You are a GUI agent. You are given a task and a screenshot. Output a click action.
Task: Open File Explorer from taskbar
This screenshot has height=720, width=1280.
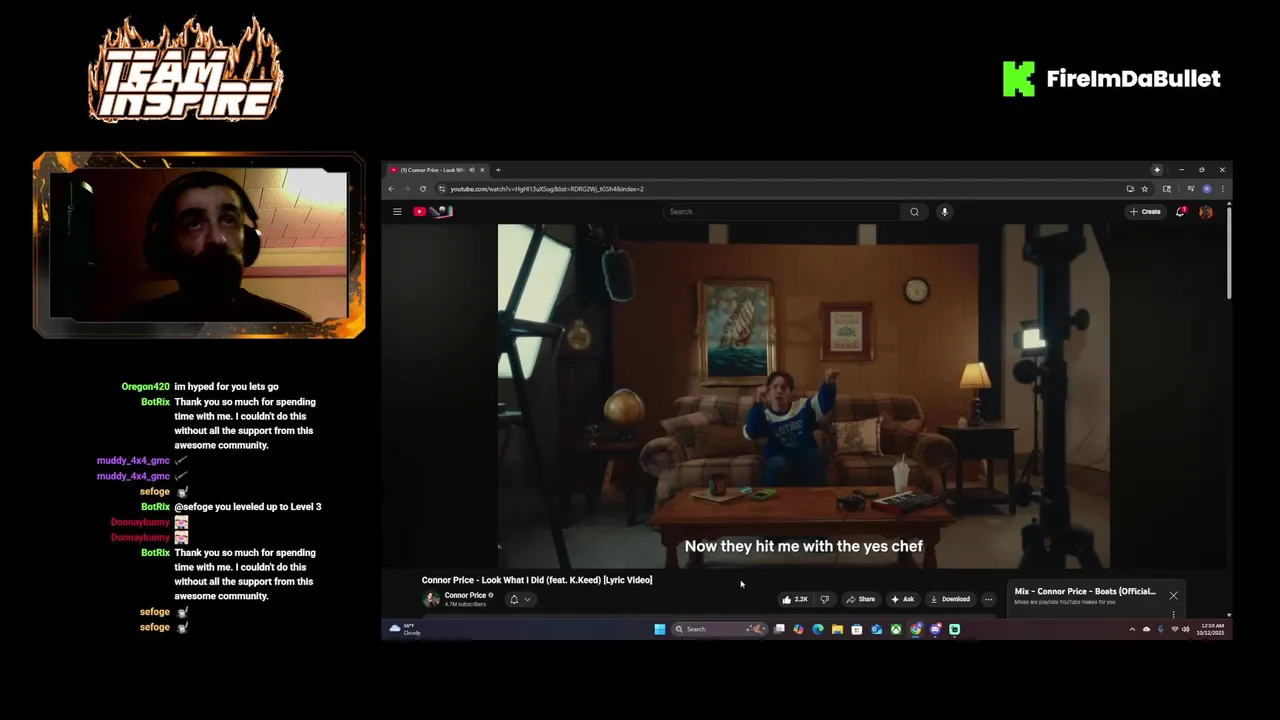pos(837,629)
